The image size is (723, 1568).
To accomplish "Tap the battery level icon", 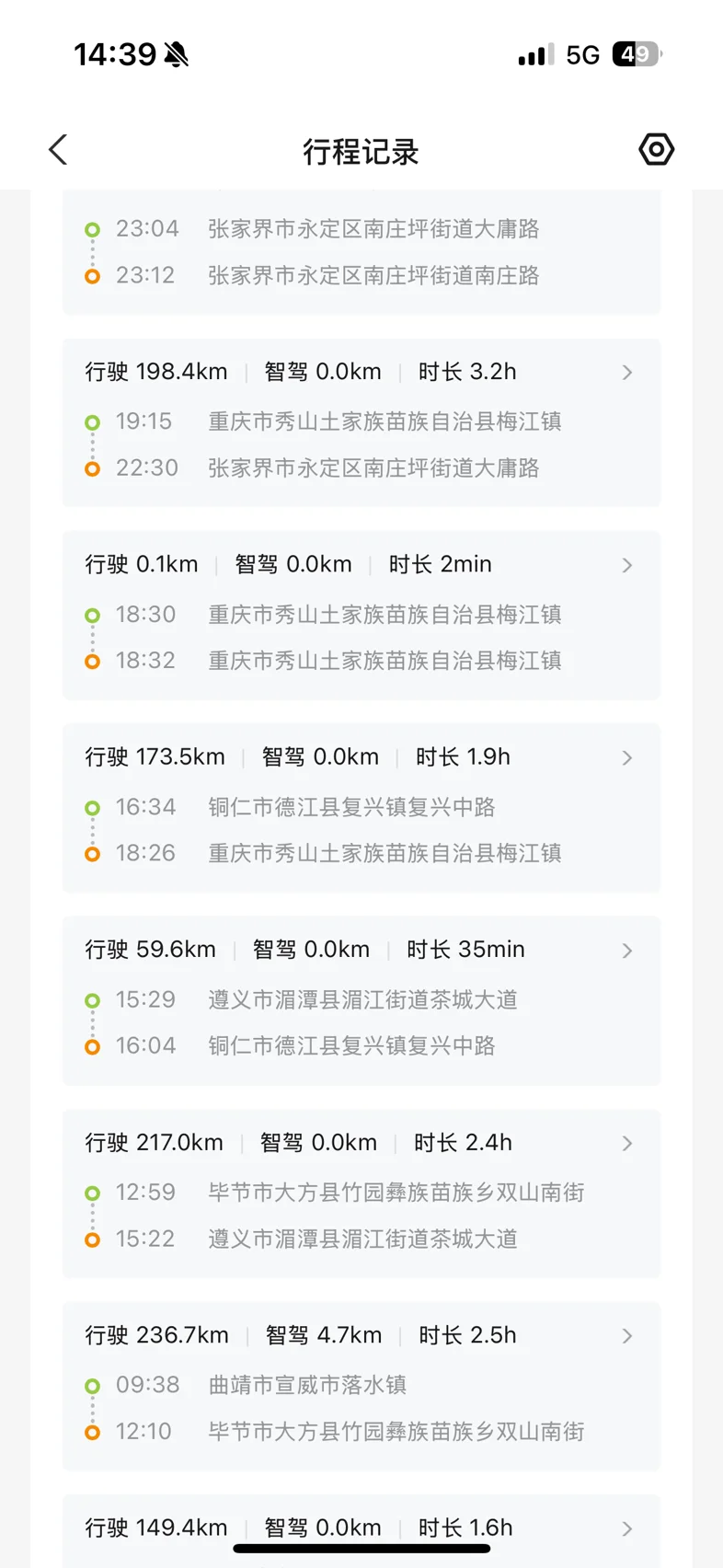I will click(637, 55).
